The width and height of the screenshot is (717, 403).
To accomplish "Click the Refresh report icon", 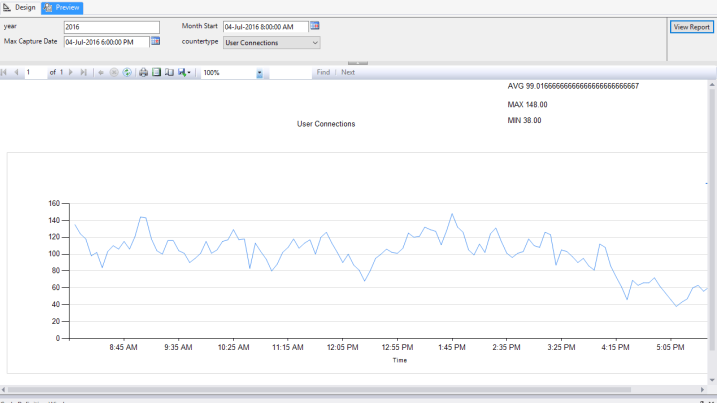I will (x=127, y=73).
